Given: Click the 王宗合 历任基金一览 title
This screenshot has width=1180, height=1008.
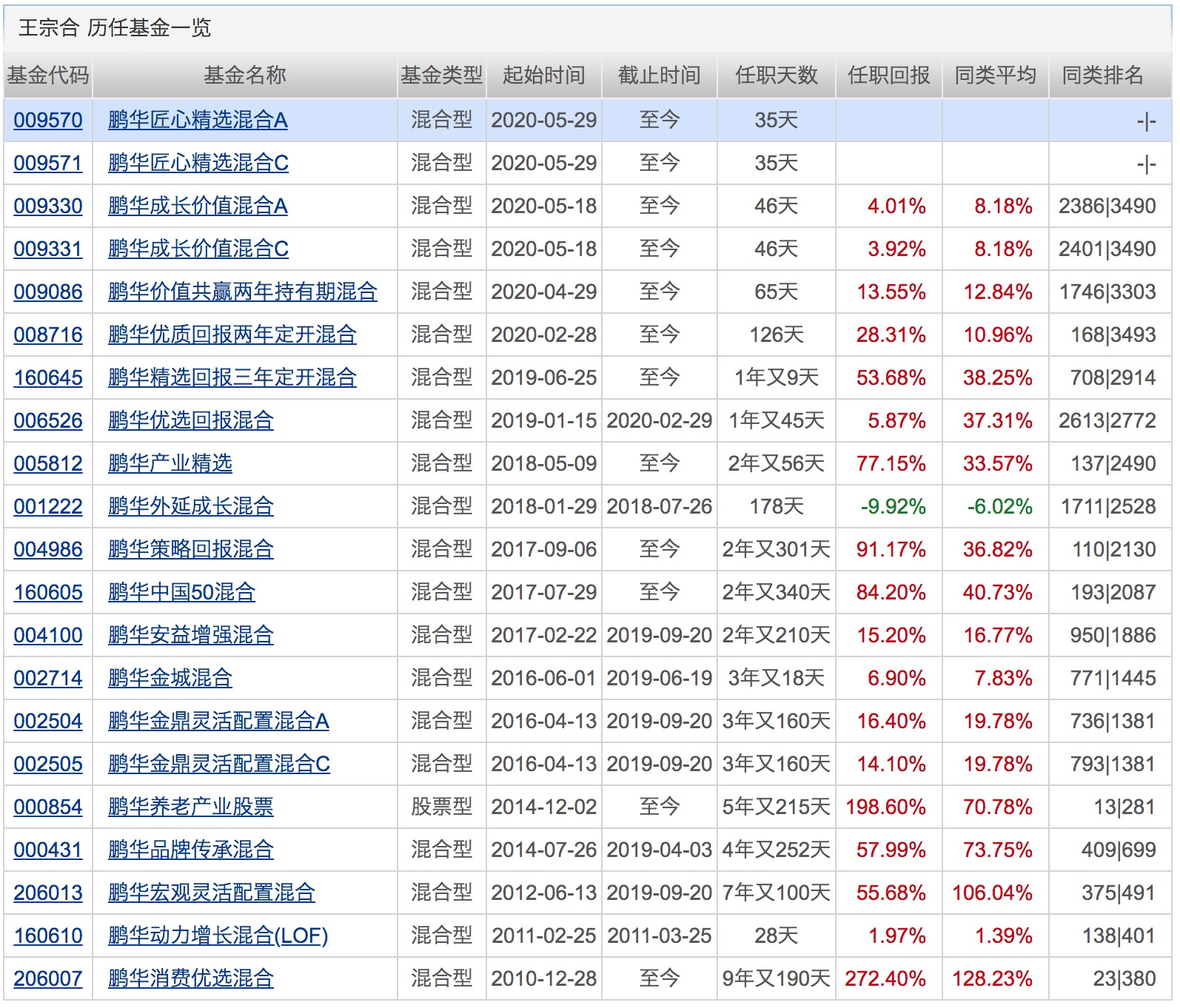Looking at the screenshot, I should tap(115, 28).
